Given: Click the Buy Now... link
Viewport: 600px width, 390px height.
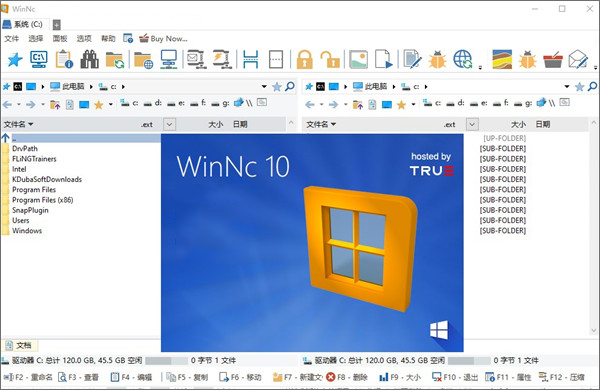Looking at the screenshot, I should pos(163,38).
